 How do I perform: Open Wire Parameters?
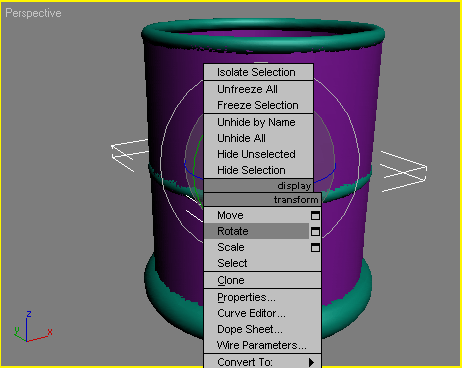263,345
